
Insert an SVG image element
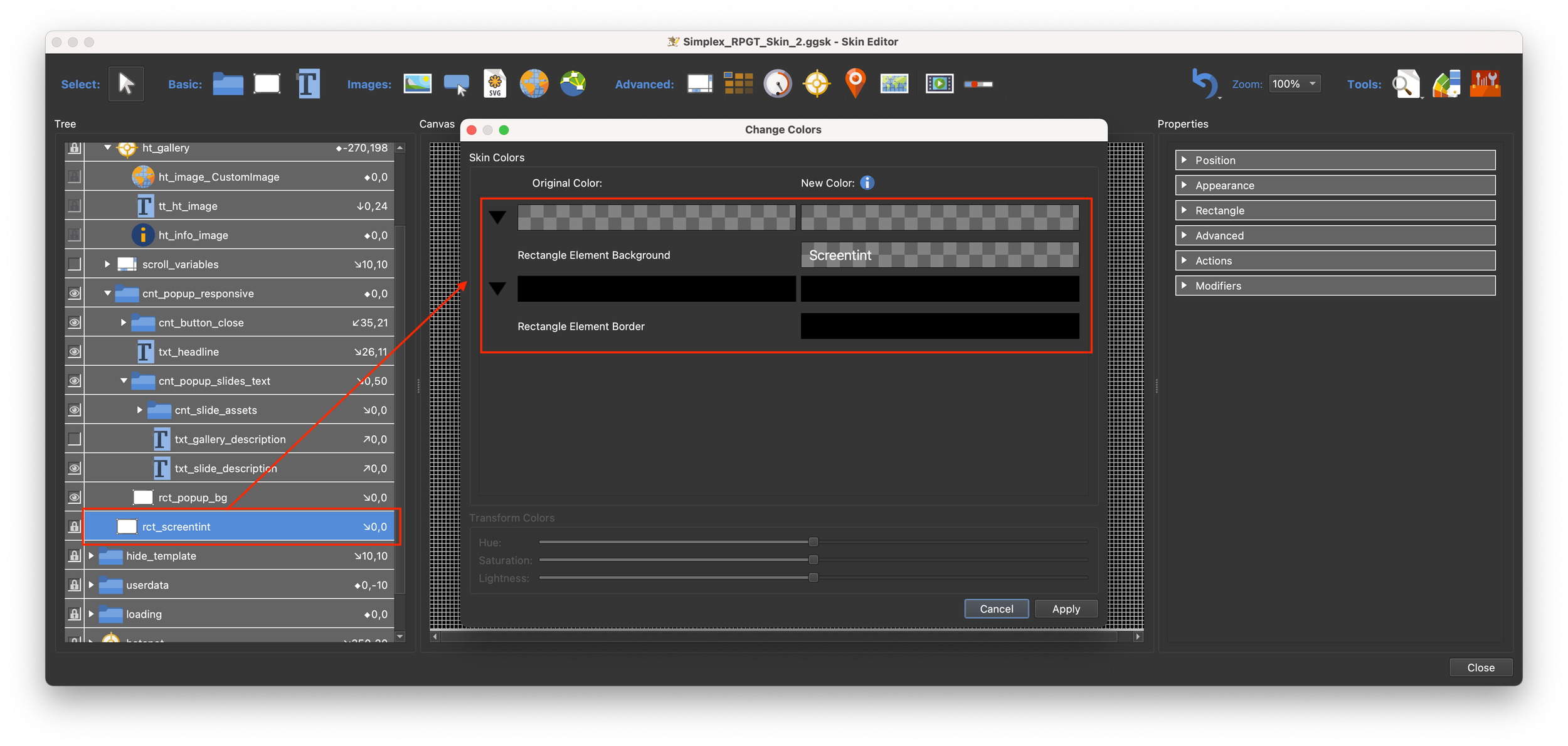coord(495,83)
